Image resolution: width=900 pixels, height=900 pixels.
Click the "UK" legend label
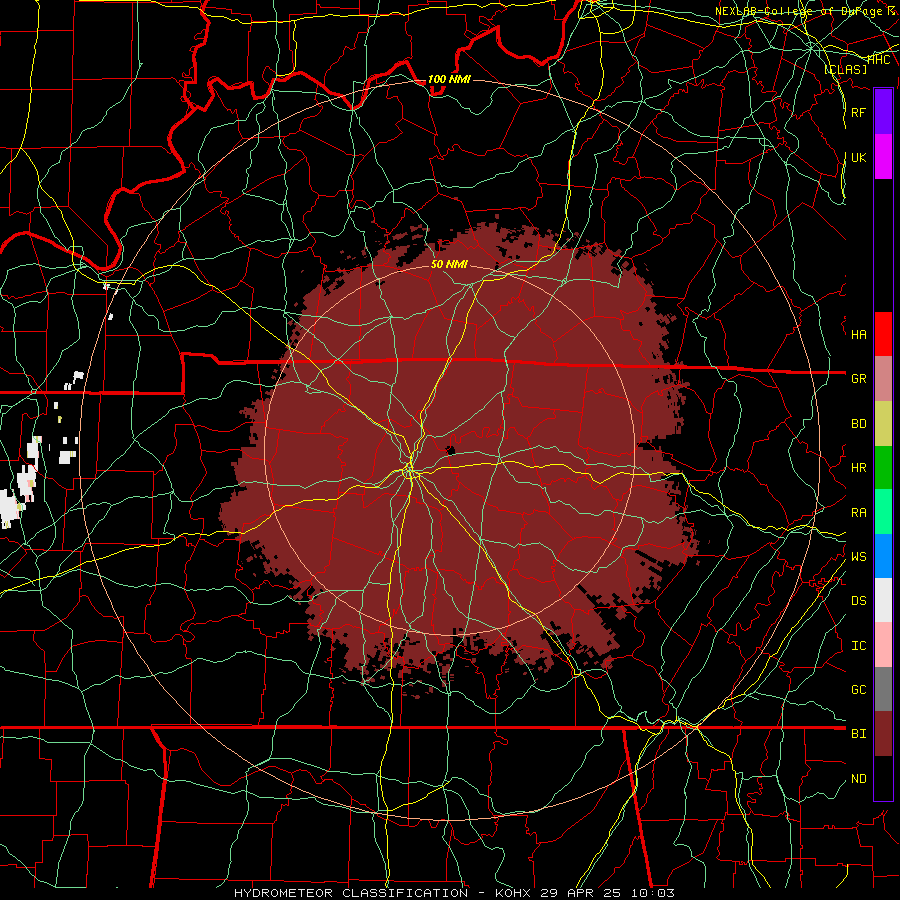[858, 157]
